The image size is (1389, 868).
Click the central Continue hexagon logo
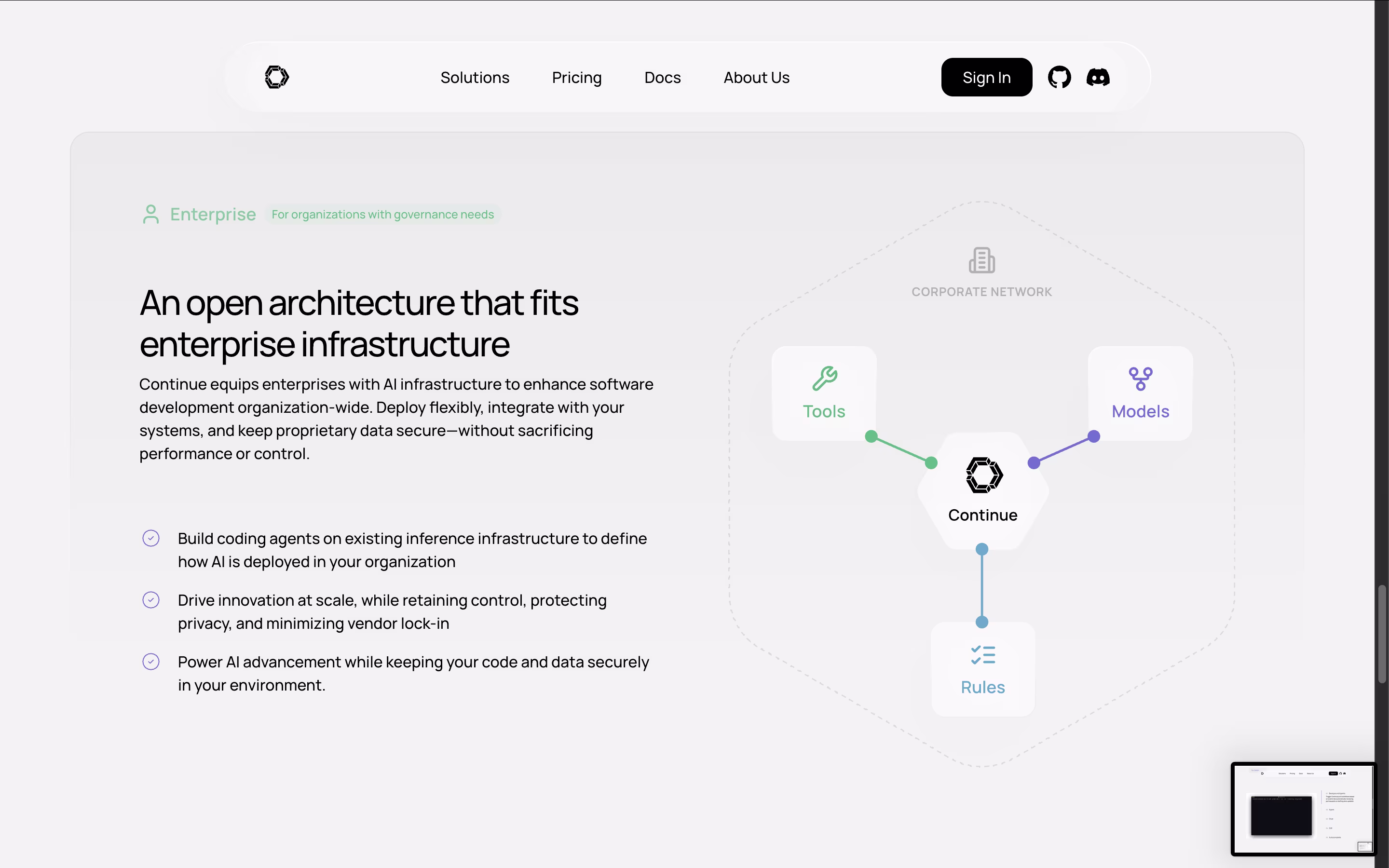coord(984,475)
